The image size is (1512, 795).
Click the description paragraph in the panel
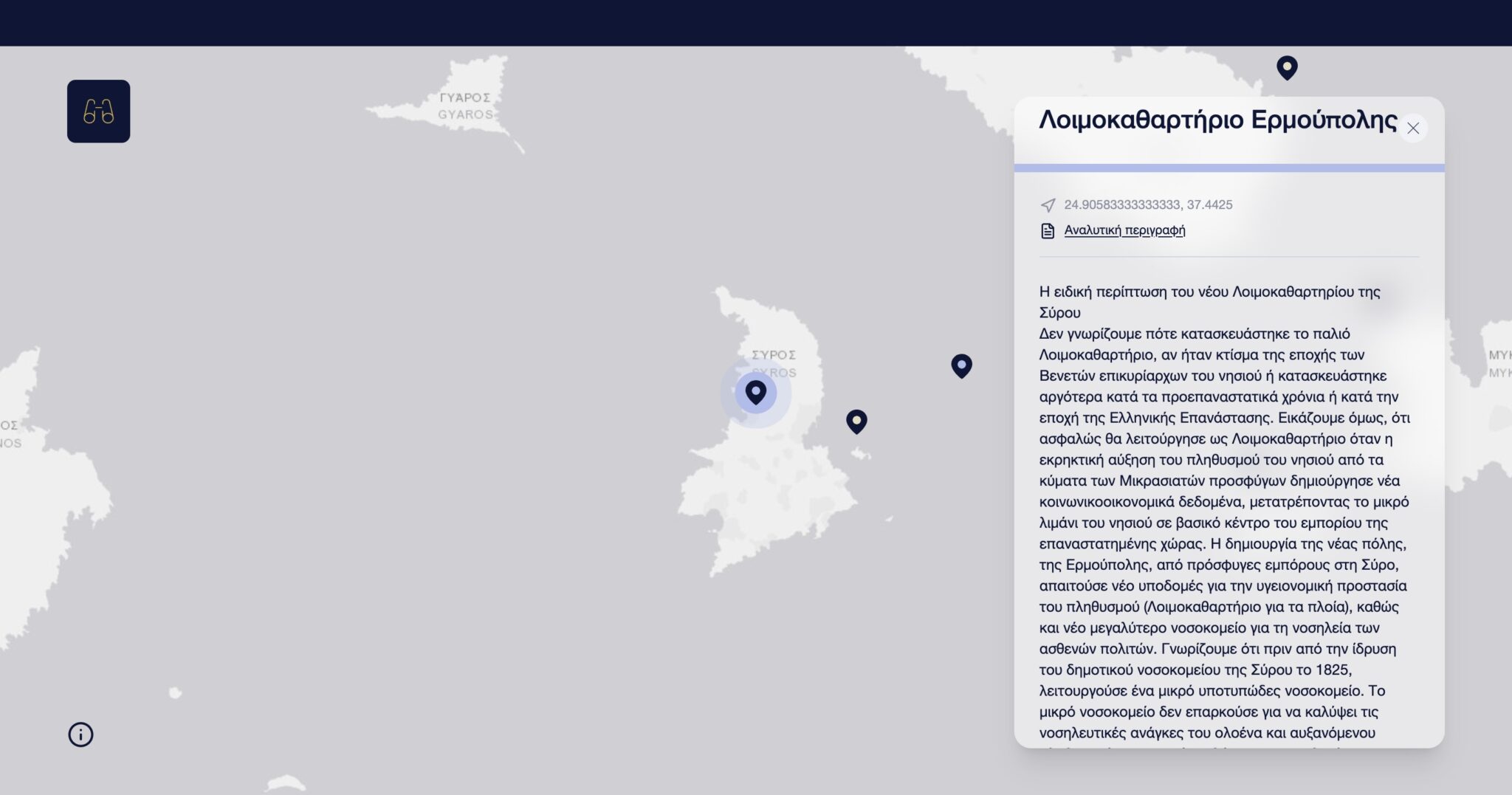pos(1224,502)
